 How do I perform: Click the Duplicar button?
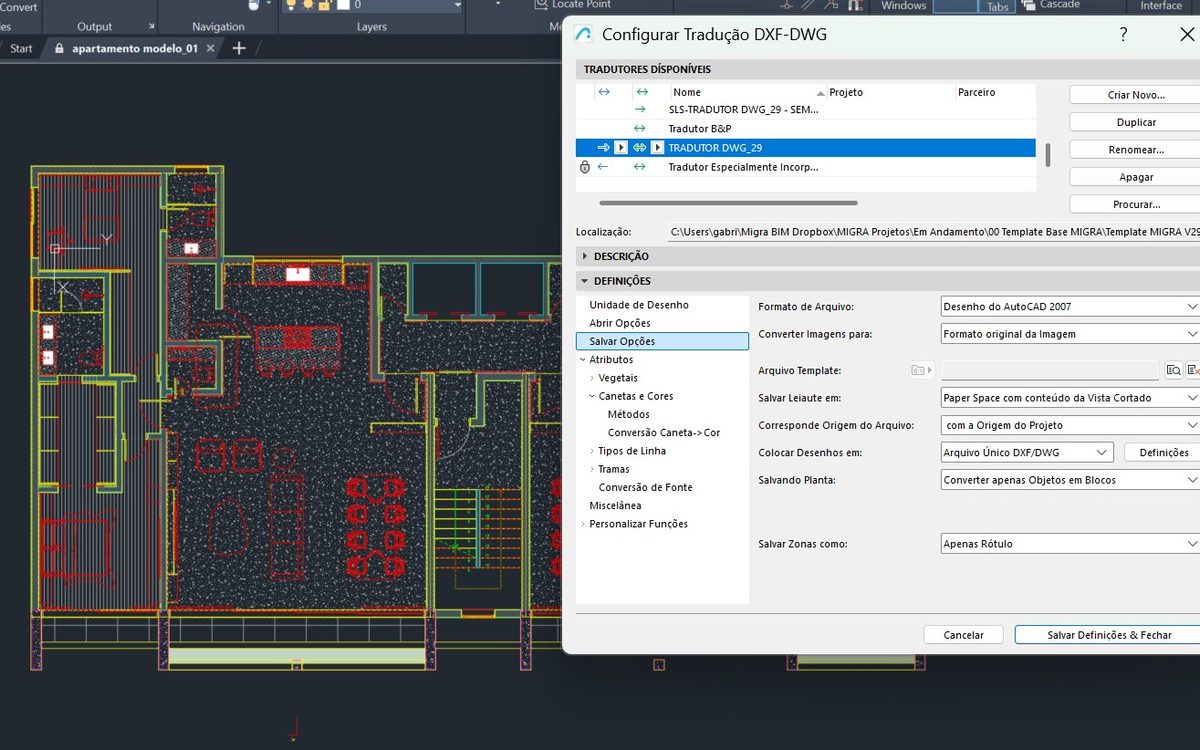(1136, 122)
